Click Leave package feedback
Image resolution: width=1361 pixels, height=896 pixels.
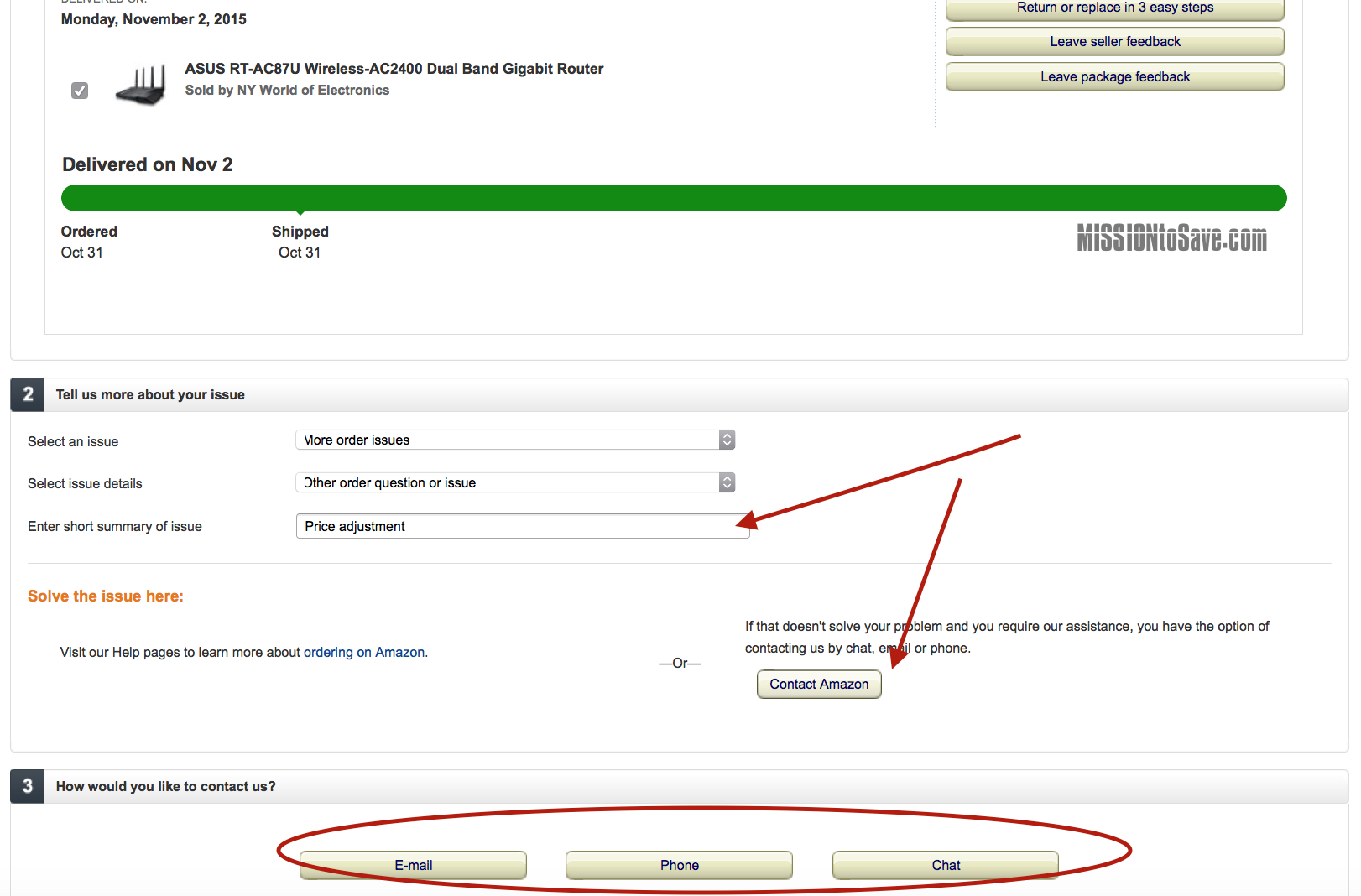click(1114, 76)
